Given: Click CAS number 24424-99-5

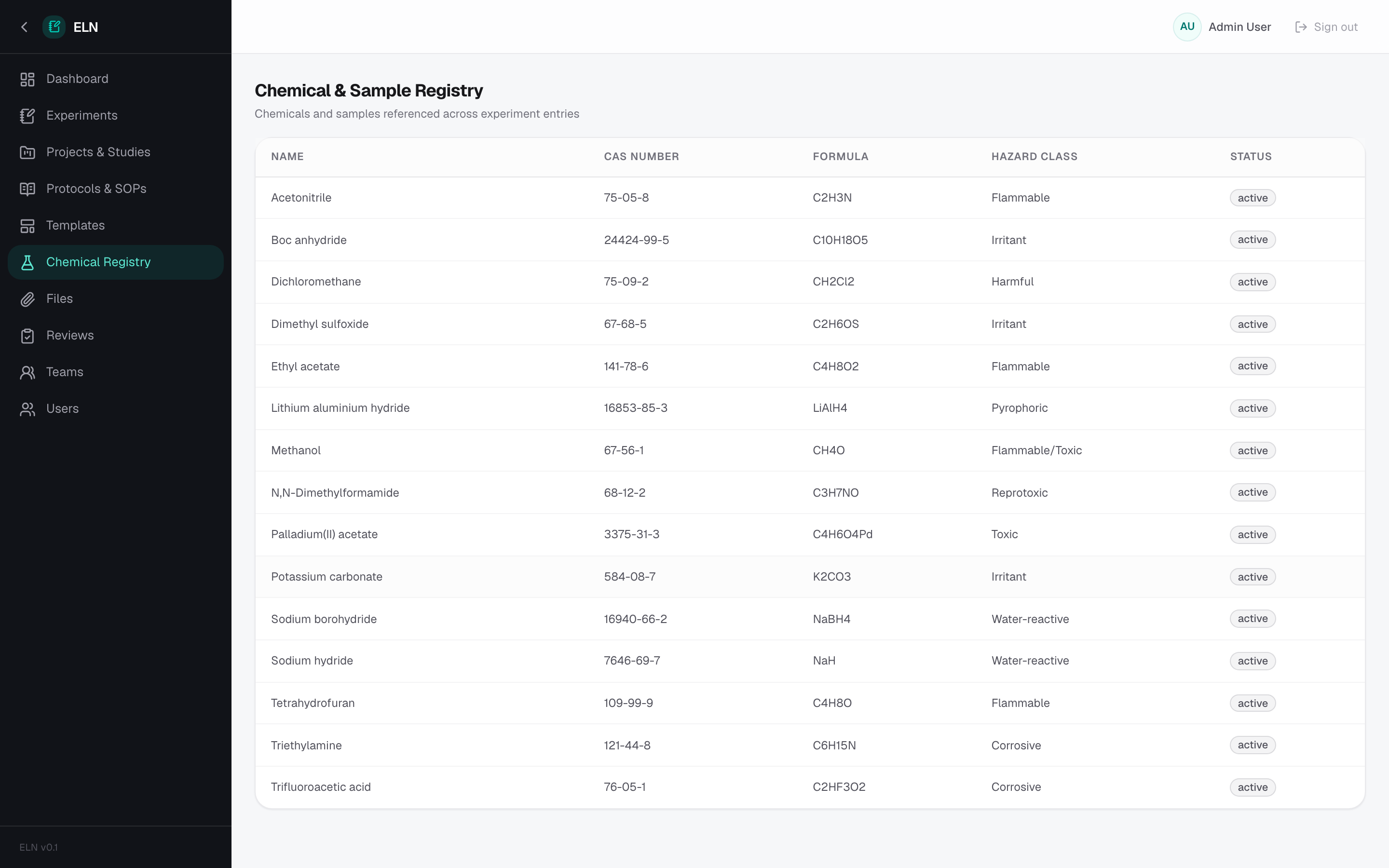Looking at the screenshot, I should pyautogui.click(x=636, y=240).
